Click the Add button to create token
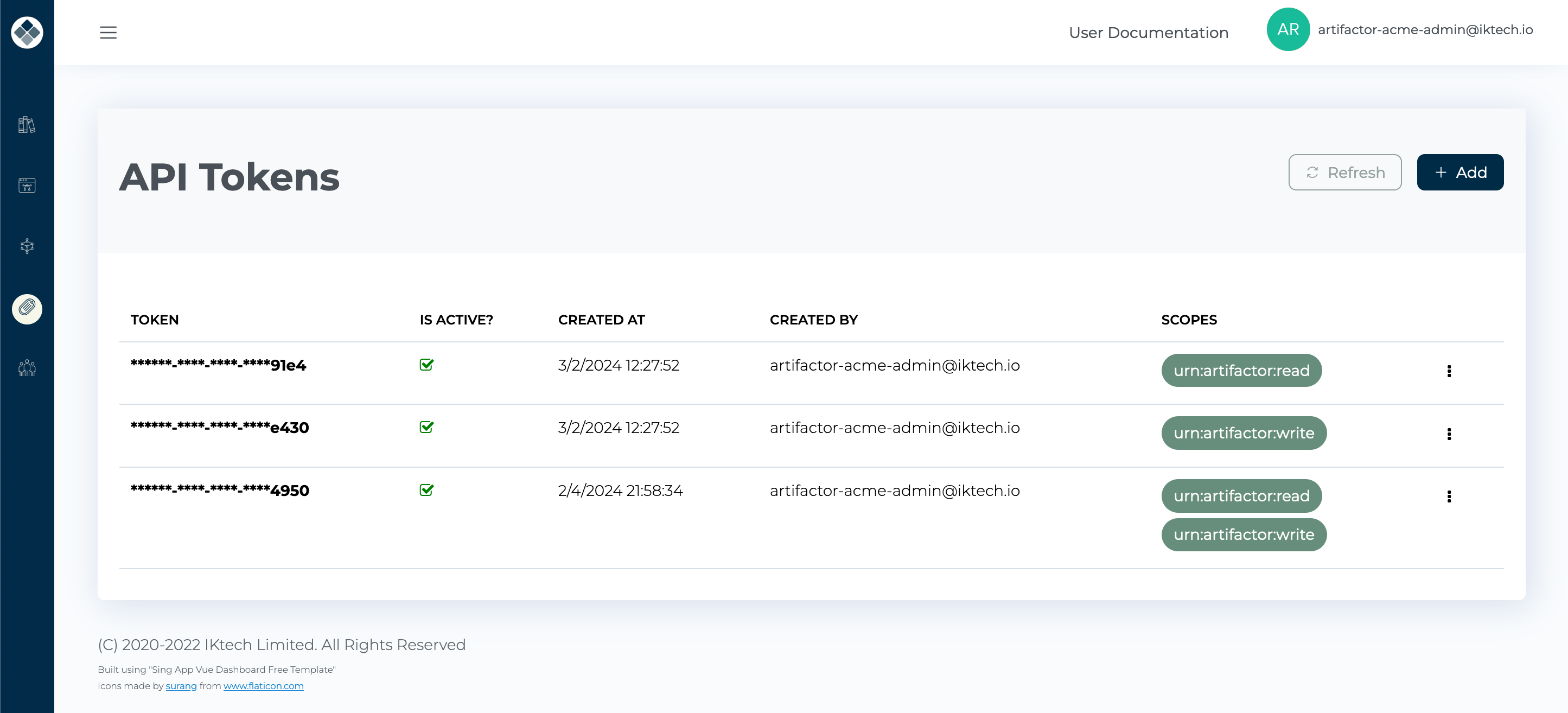The height and width of the screenshot is (713, 1568). (1460, 172)
